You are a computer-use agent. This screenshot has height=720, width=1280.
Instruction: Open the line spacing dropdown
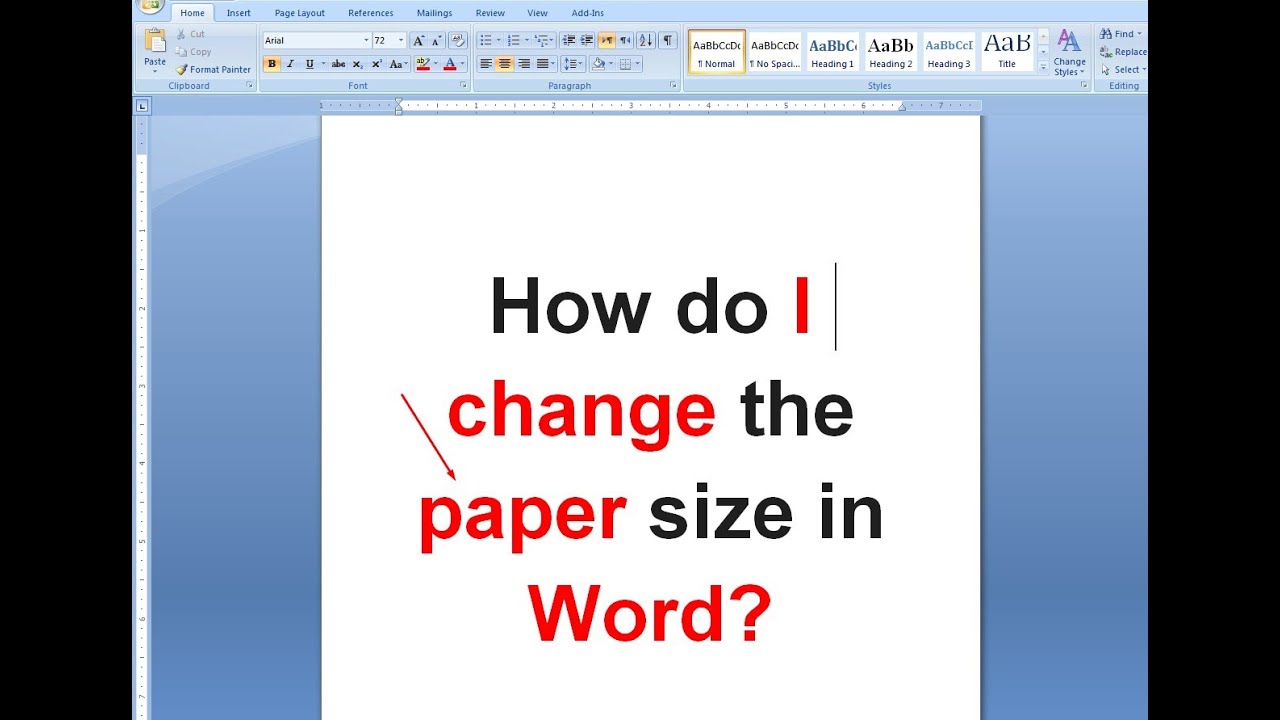(x=572, y=64)
